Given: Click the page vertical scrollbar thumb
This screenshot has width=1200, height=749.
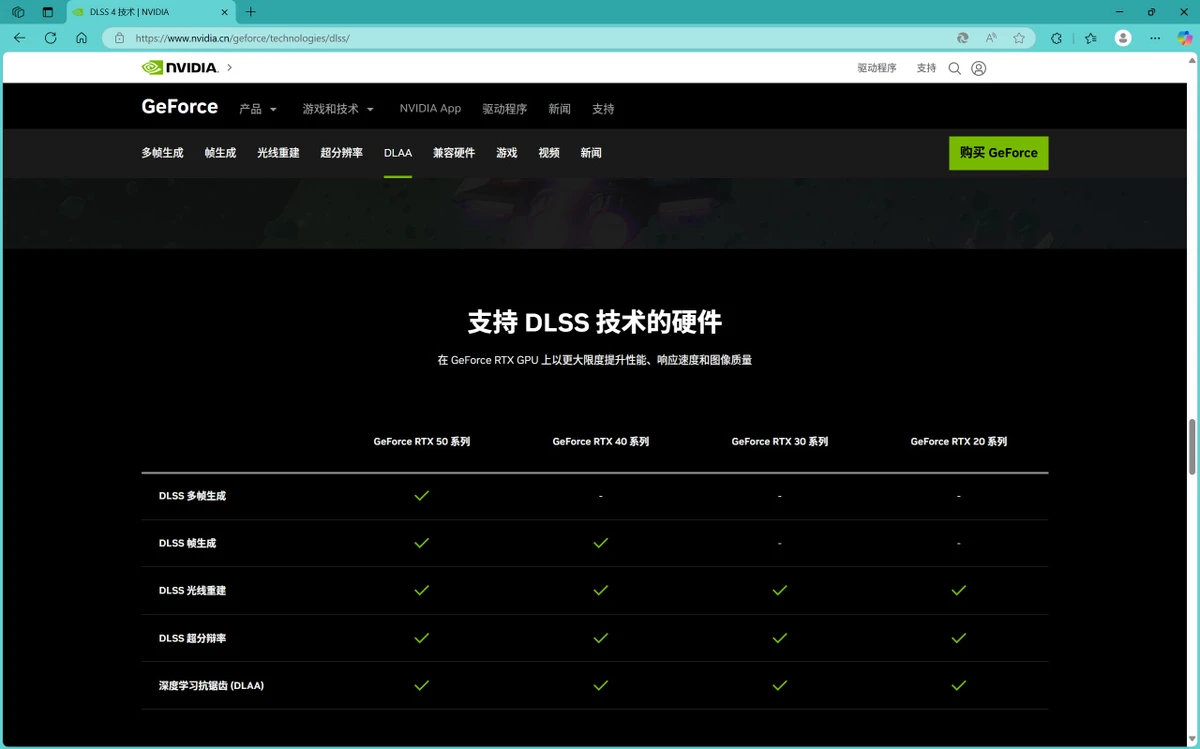Looking at the screenshot, I should point(1192,447).
